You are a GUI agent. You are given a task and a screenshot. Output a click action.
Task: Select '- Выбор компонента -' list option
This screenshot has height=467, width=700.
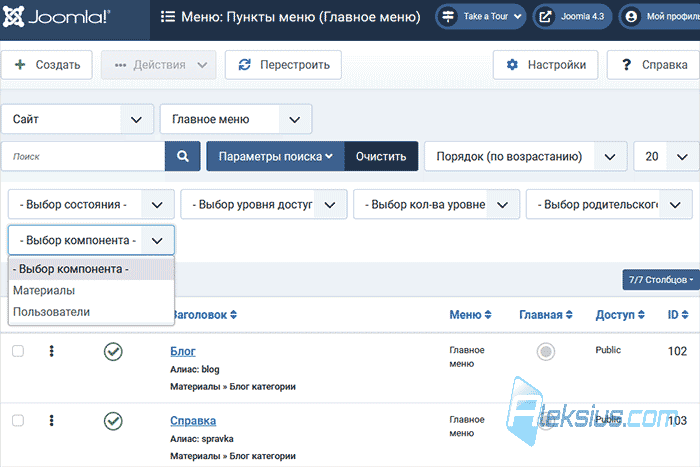pos(92,269)
